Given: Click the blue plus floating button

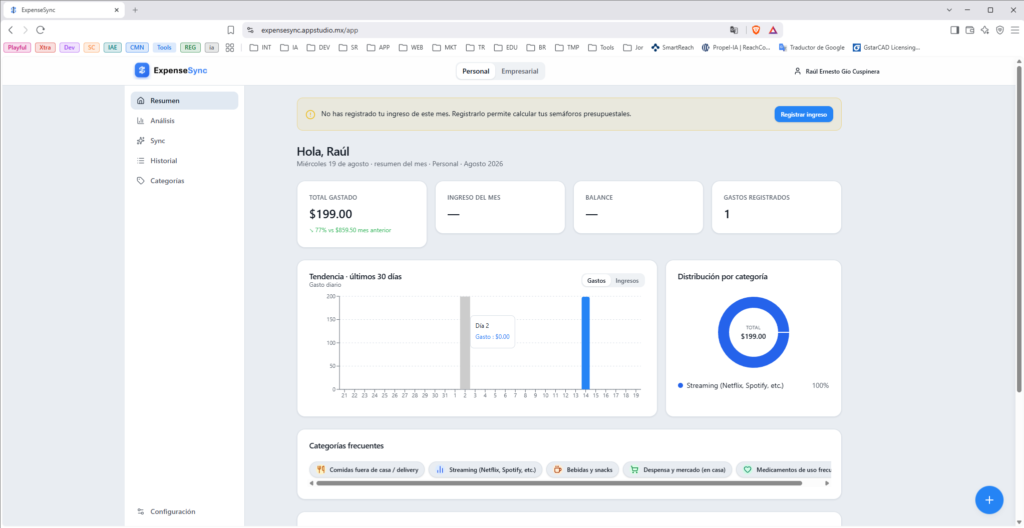Looking at the screenshot, I should point(989,500).
